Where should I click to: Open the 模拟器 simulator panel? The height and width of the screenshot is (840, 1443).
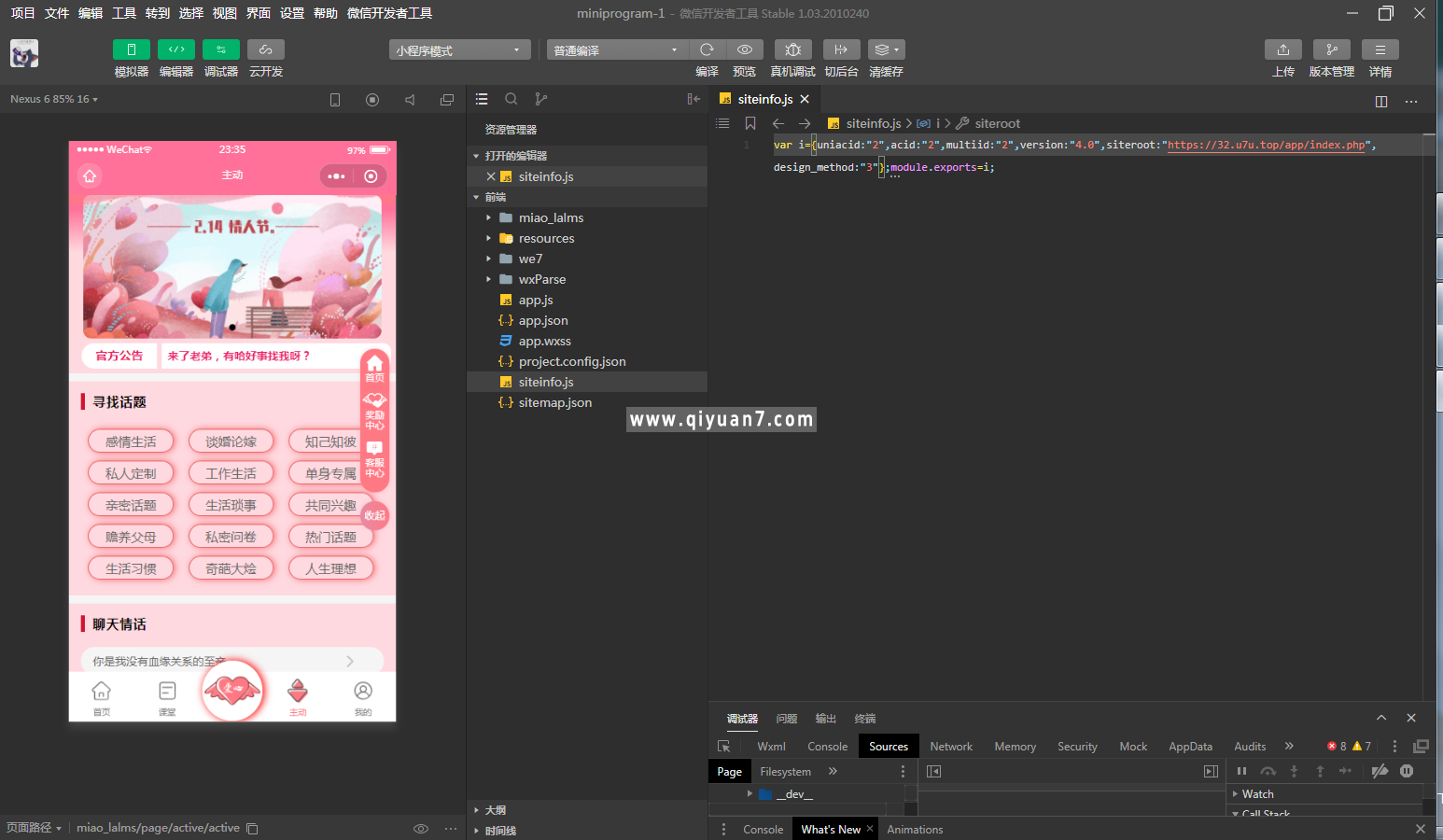tap(132, 56)
